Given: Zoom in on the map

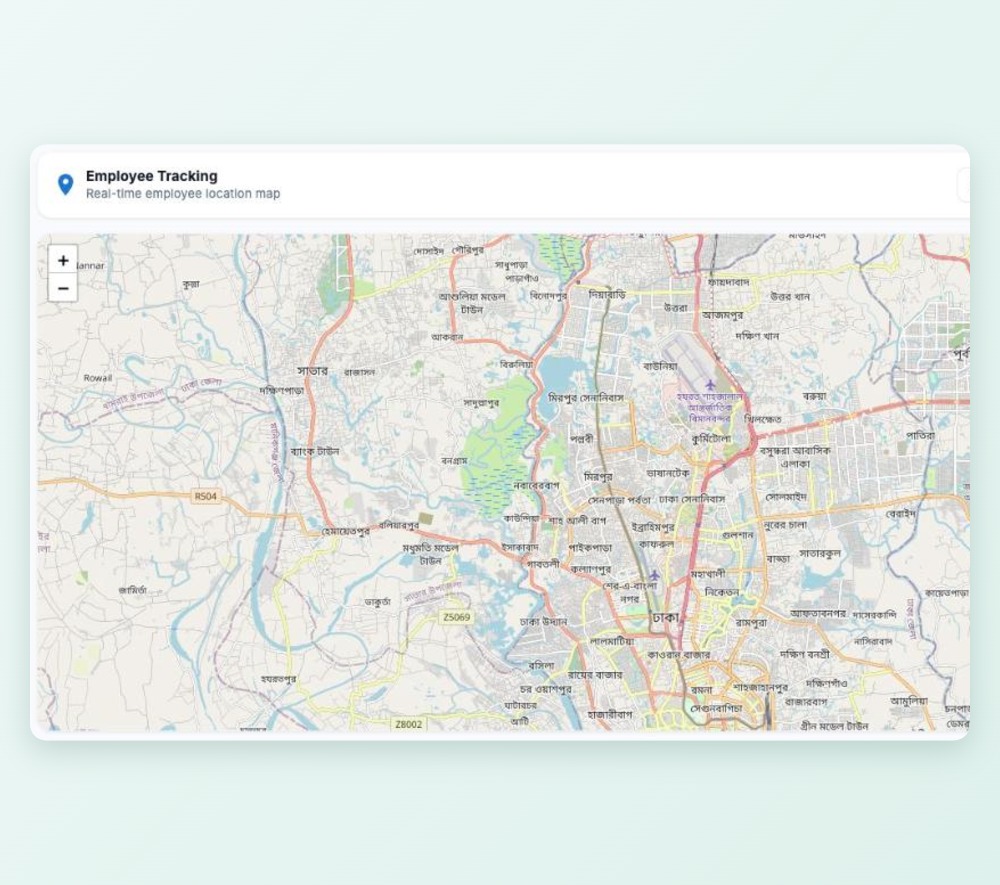Looking at the screenshot, I should coord(62,260).
